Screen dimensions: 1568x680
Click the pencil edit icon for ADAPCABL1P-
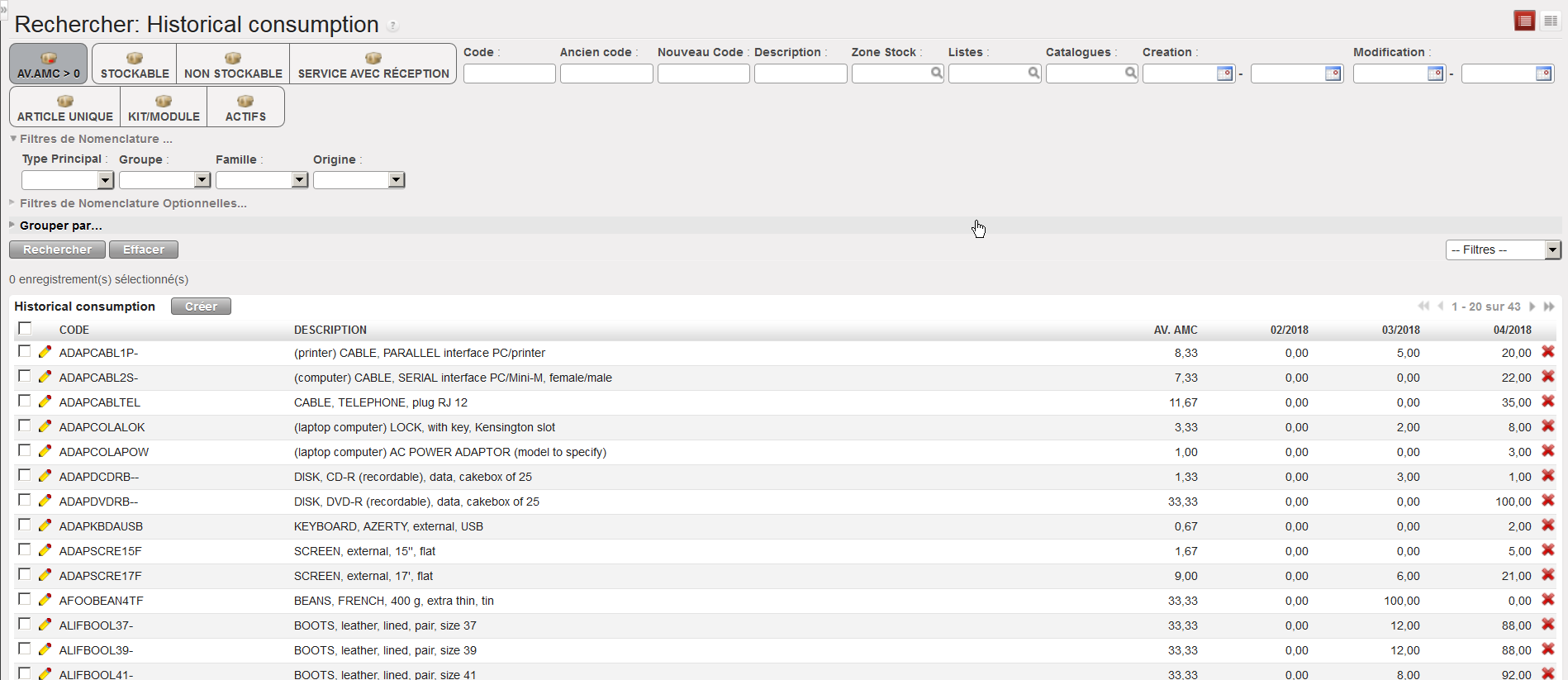45,352
